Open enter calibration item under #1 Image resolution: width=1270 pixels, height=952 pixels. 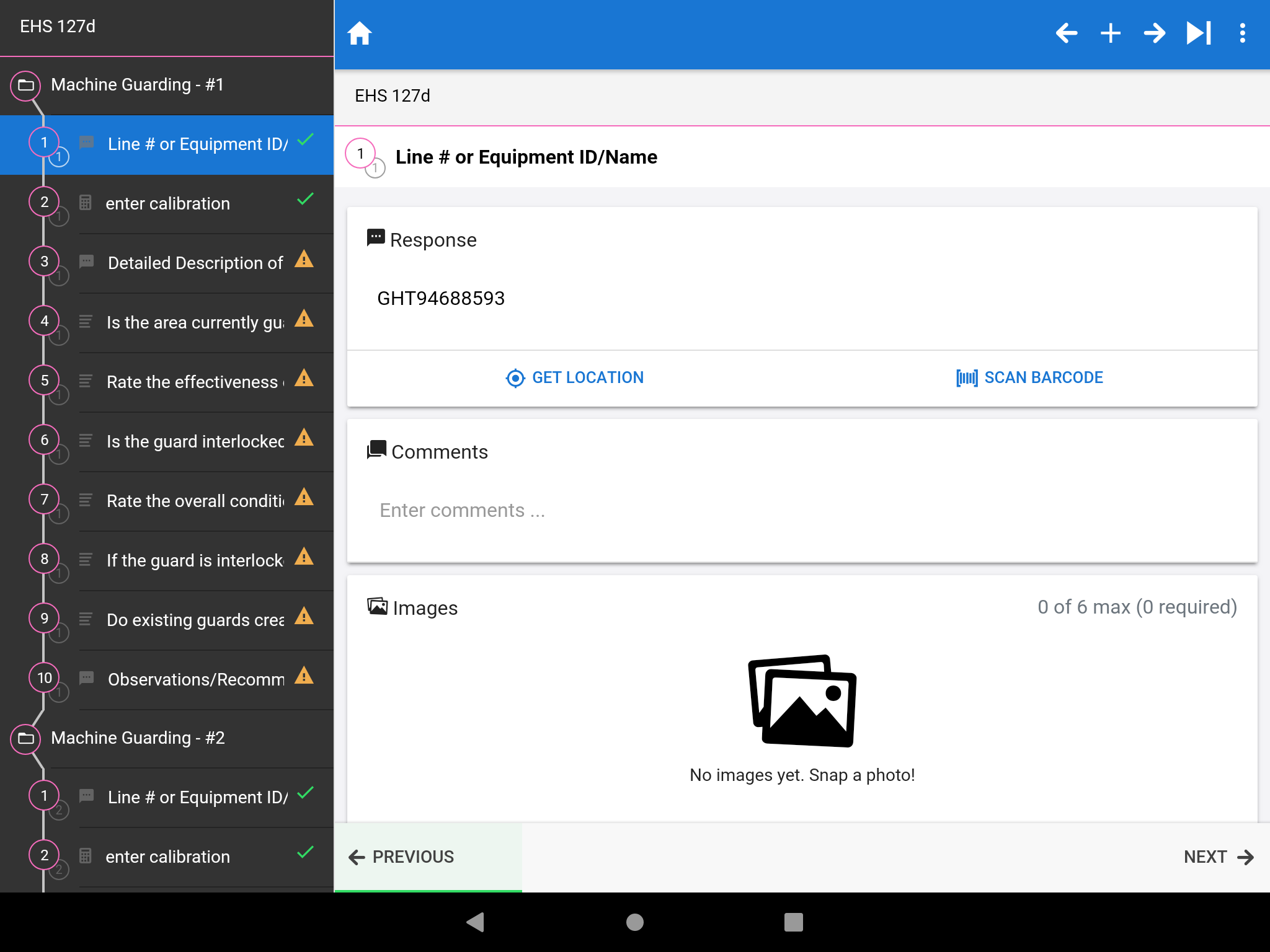(x=167, y=203)
